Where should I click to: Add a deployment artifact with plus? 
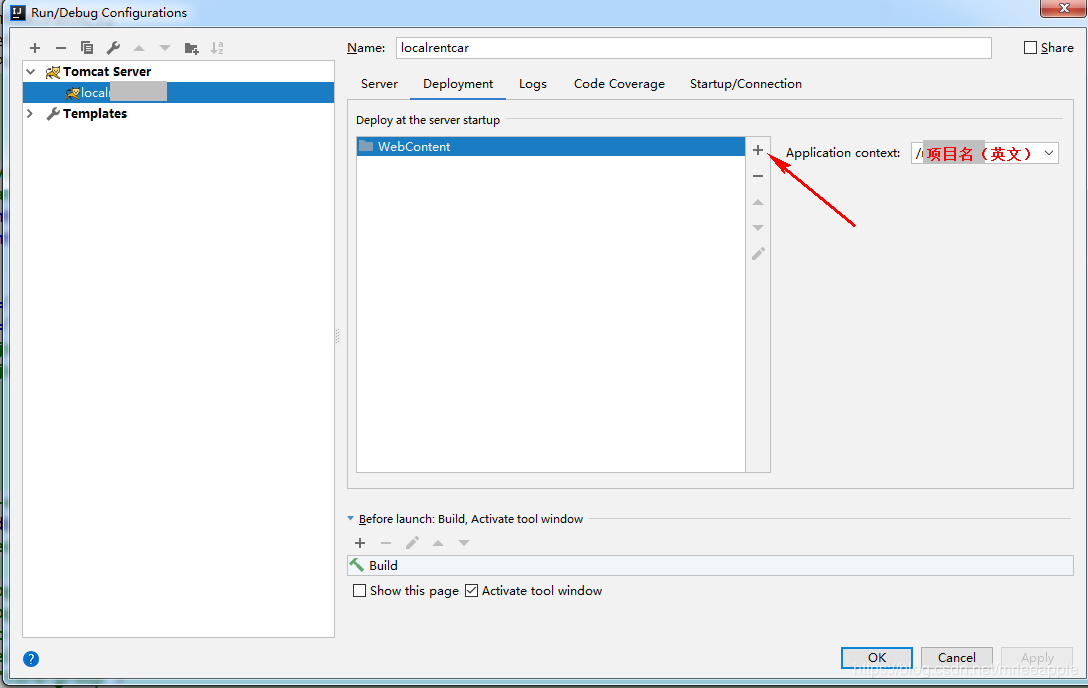(x=758, y=150)
